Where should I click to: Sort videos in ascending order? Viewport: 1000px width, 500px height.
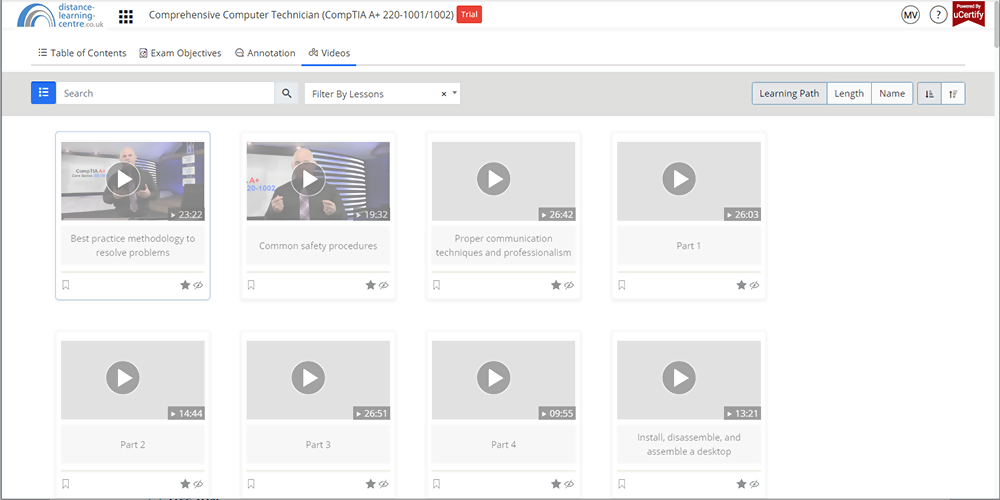[x=929, y=93]
